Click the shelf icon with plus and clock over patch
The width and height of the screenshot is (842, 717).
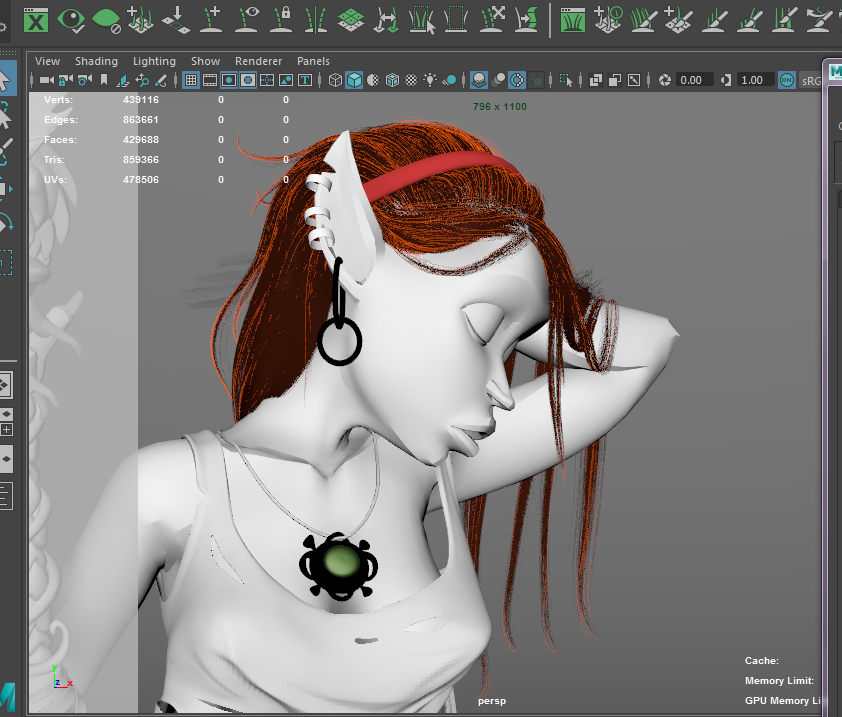[608, 20]
